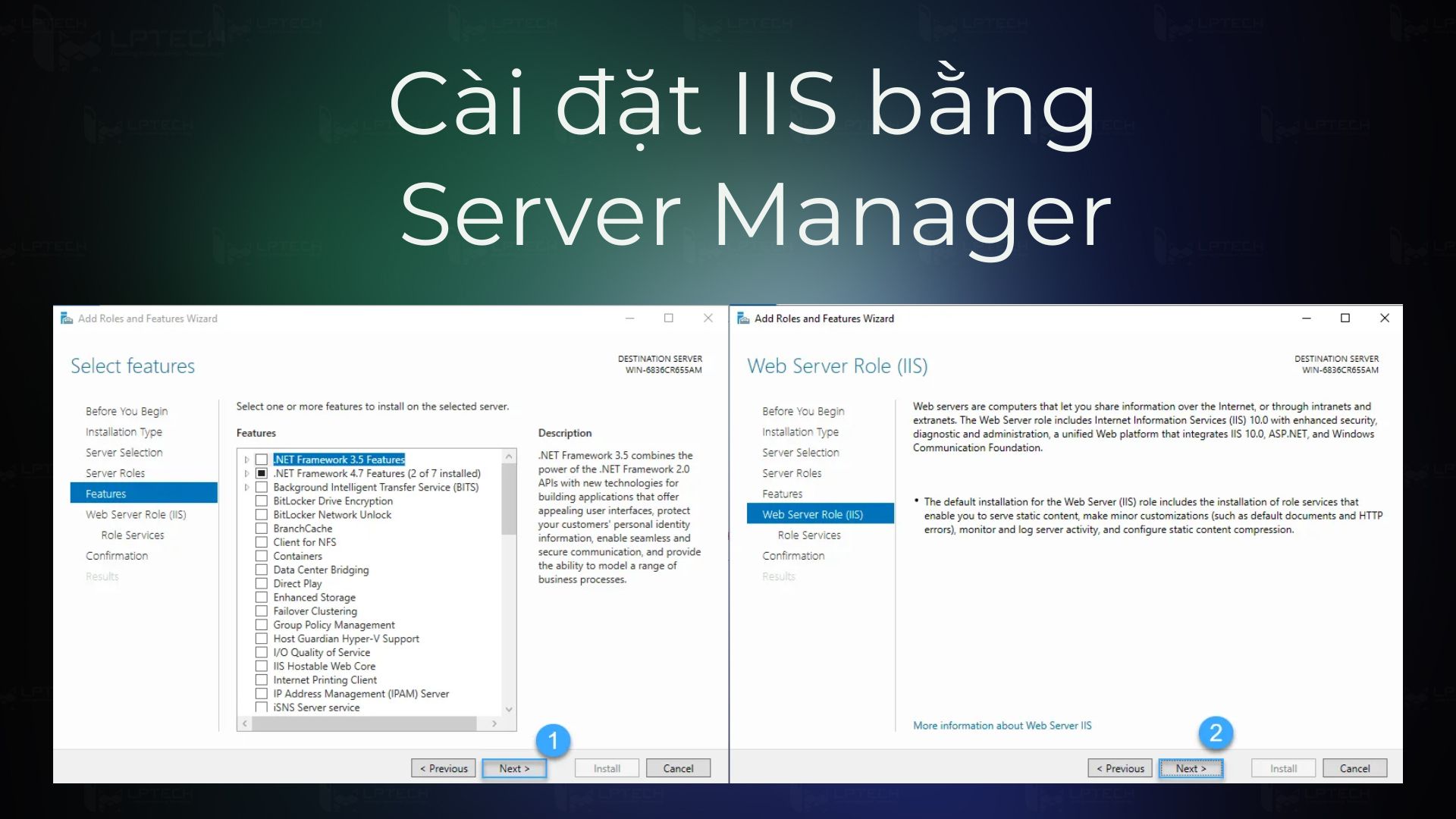Click Next in the Web Server Role window

pos(1191,768)
